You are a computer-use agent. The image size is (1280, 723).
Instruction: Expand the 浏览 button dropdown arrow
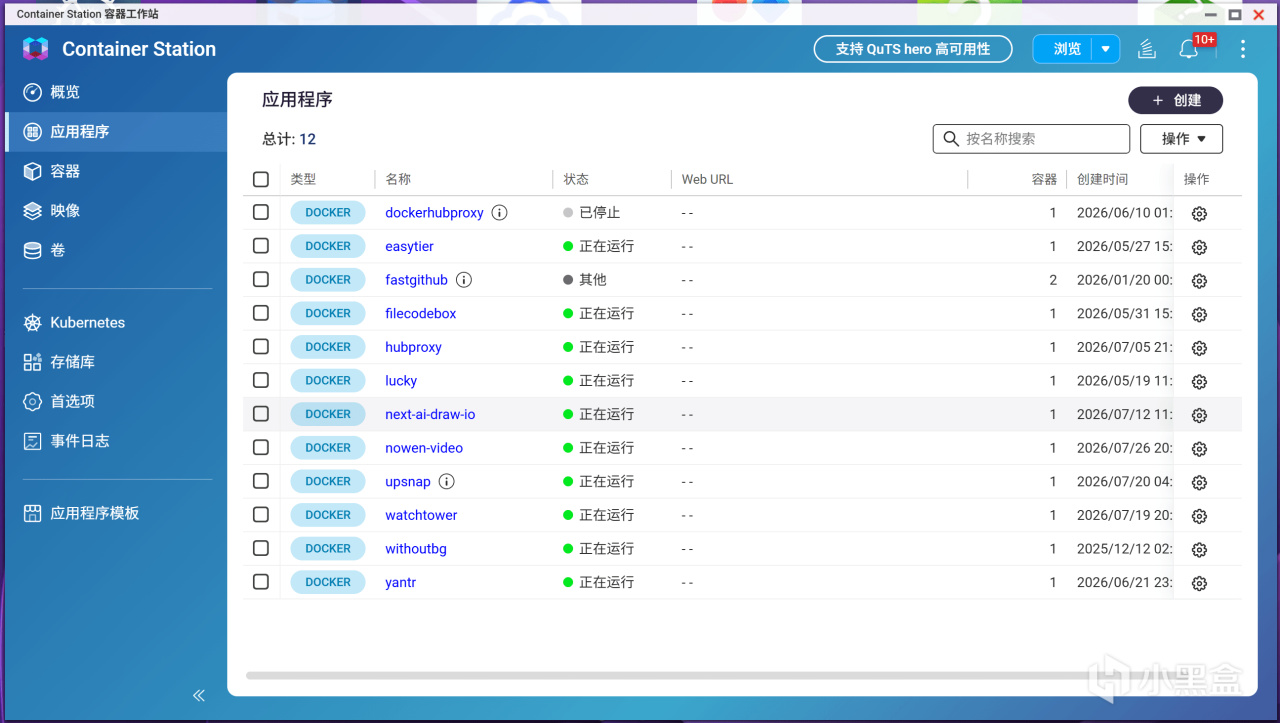tap(1105, 49)
